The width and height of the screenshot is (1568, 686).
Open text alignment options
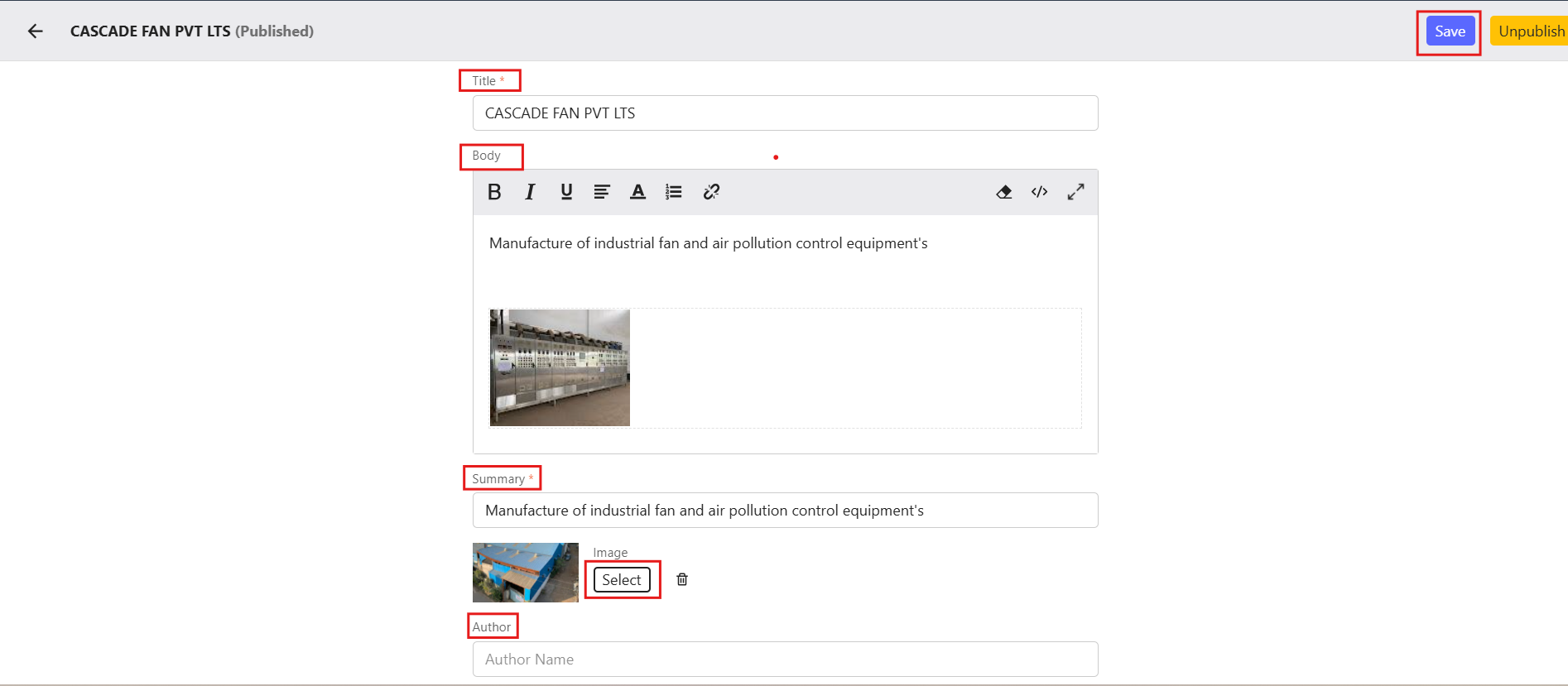tap(602, 192)
